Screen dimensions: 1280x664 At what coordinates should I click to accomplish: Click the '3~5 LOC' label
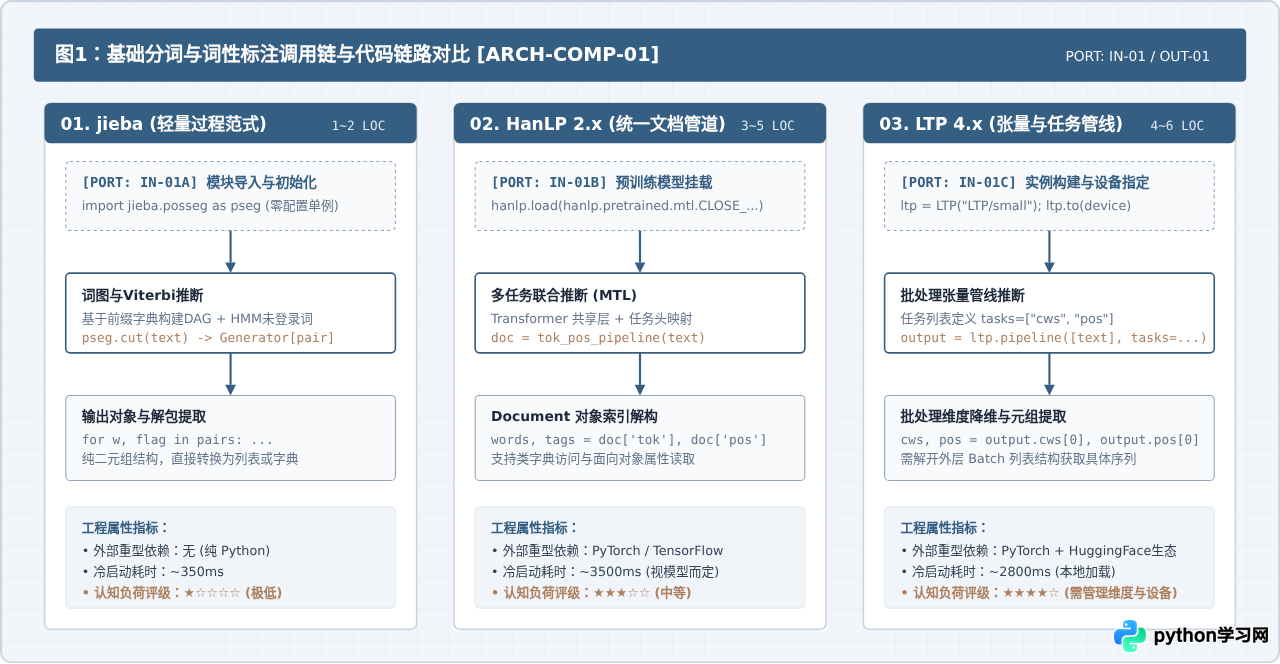(x=767, y=126)
